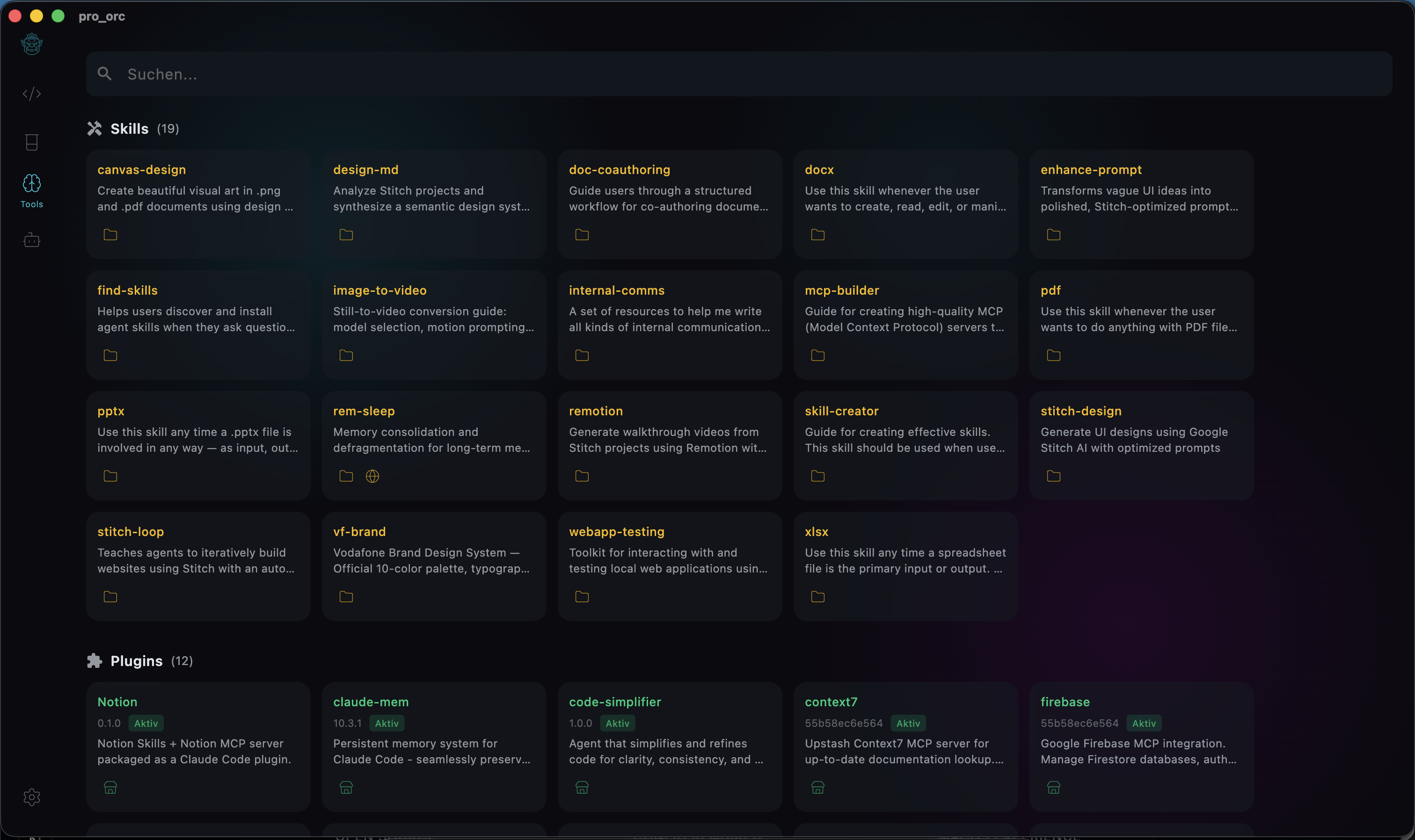This screenshot has height=840, width=1415.
Task: Open the folder icon on canvas-design skill
Action: pos(109,235)
